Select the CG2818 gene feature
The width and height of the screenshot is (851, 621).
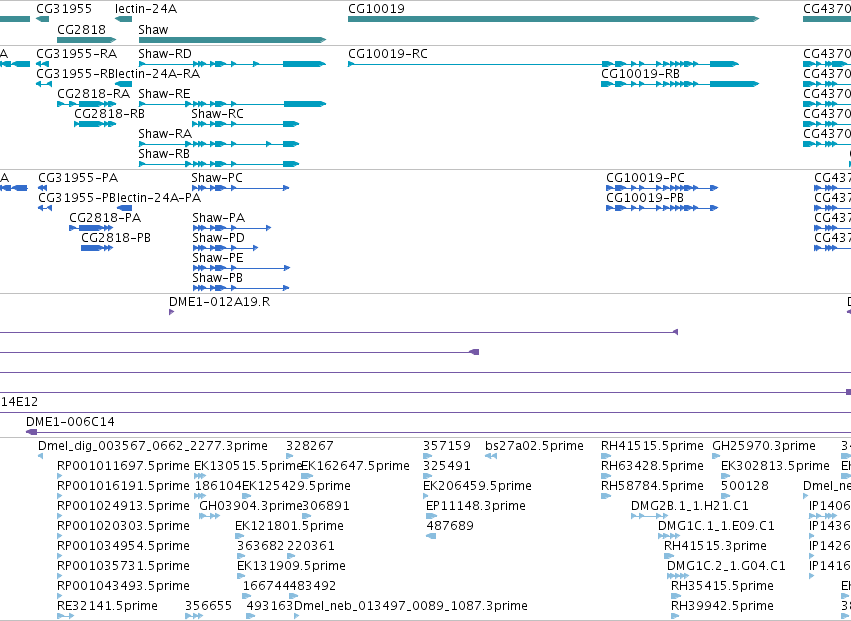(87, 40)
